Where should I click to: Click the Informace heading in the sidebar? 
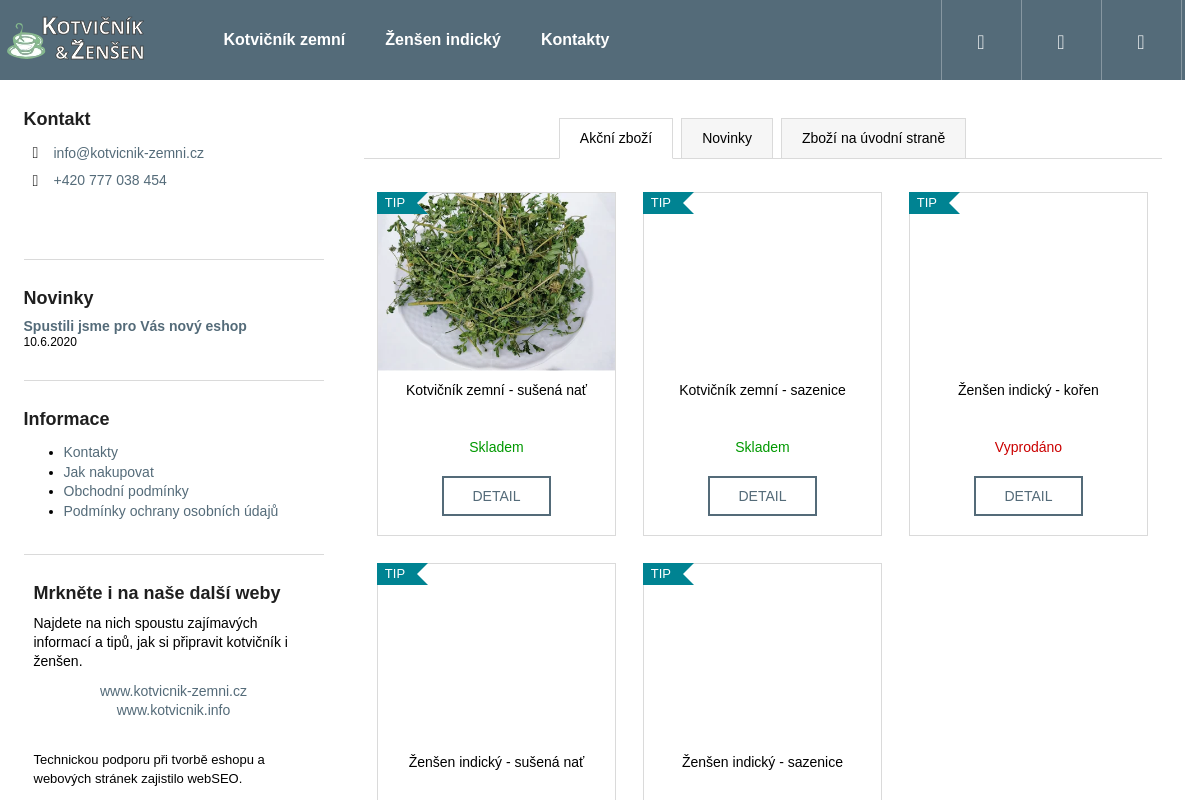[67, 419]
